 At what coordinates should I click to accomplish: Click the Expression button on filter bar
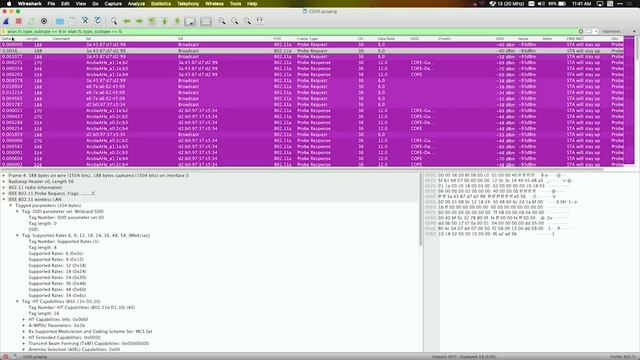pos(612,31)
